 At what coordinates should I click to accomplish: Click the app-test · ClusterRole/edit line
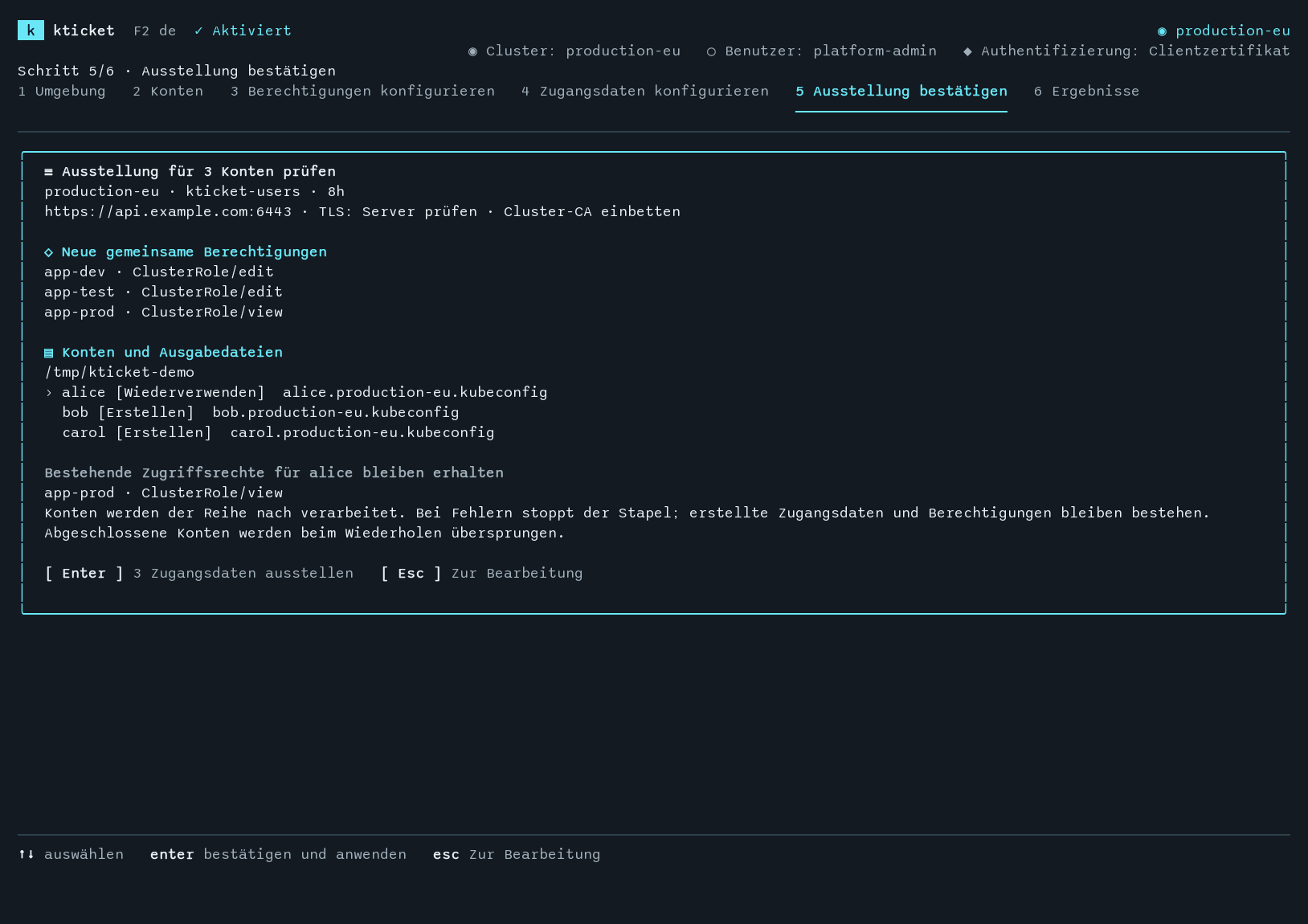[163, 292]
